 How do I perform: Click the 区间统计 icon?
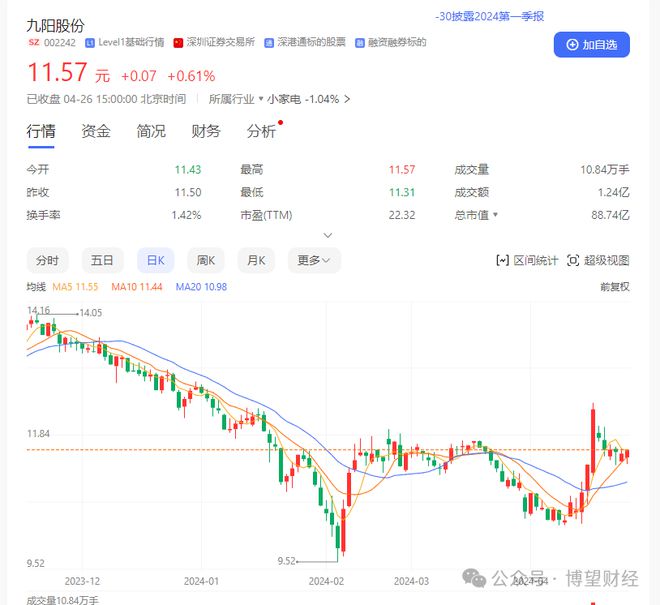503,261
